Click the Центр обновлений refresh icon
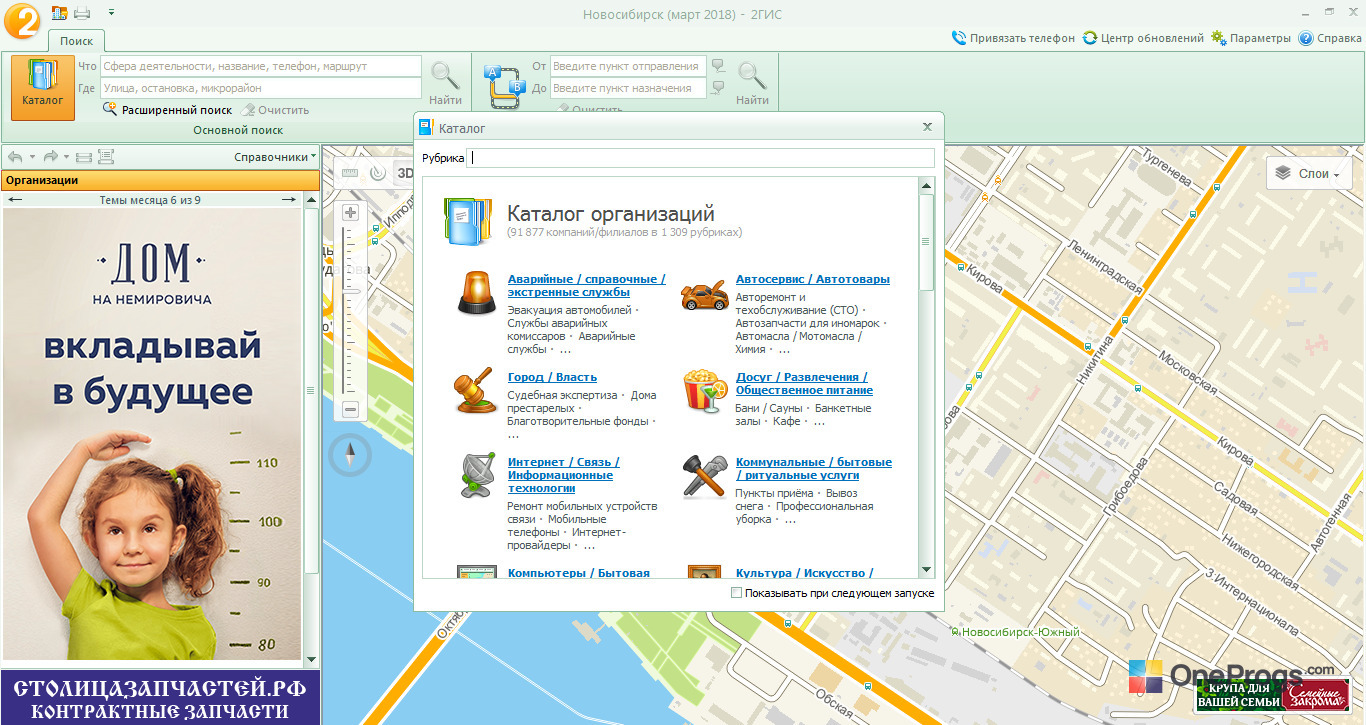The image size is (1366, 725). click(1090, 38)
